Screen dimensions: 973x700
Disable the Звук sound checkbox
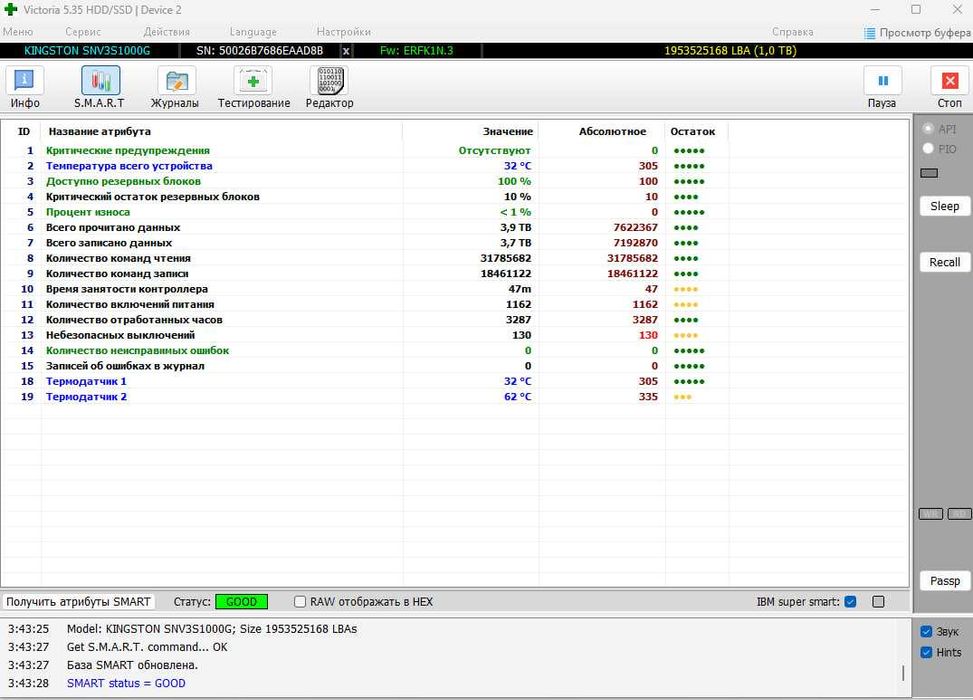[x=926, y=631]
